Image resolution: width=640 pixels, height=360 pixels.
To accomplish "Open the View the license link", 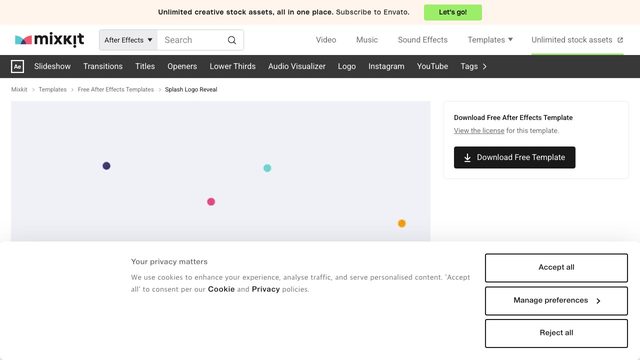I will point(479,131).
